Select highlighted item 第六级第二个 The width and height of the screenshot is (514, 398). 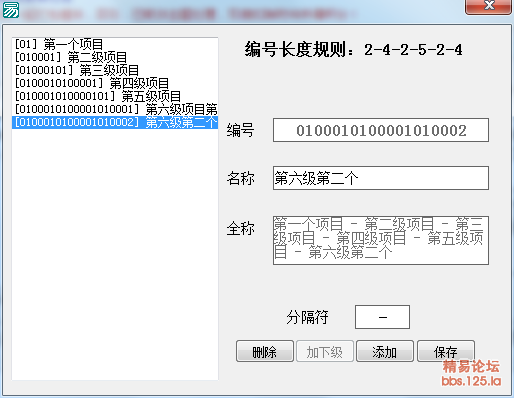(115, 122)
